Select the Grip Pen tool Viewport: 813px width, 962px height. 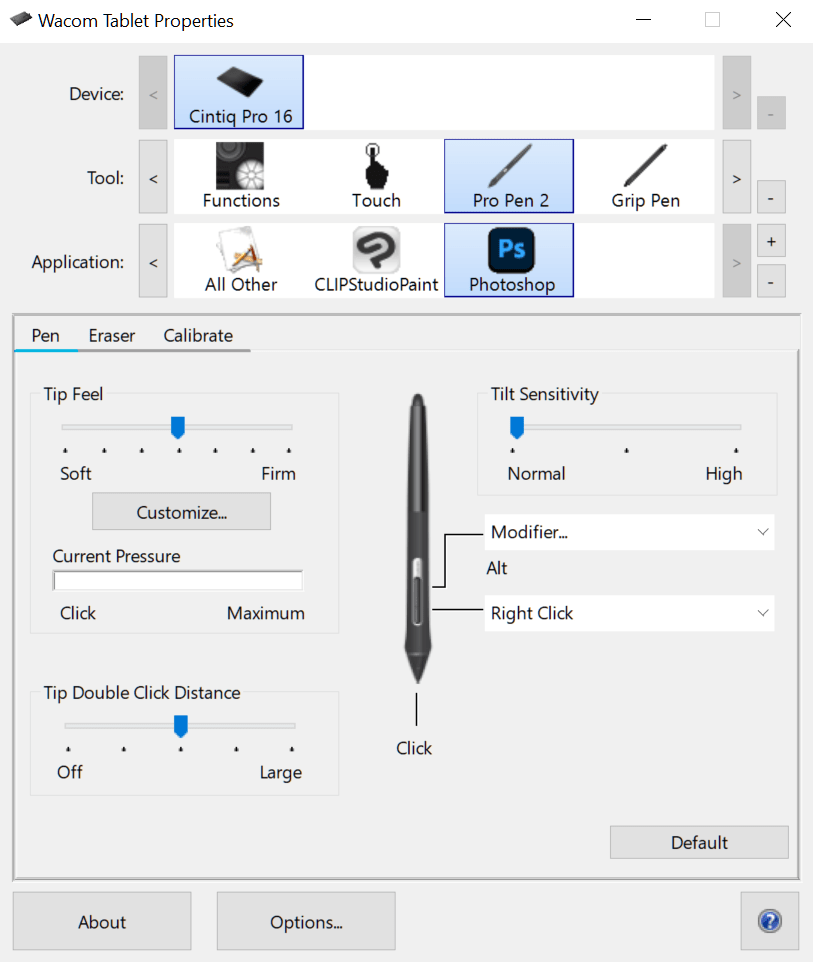(x=645, y=175)
